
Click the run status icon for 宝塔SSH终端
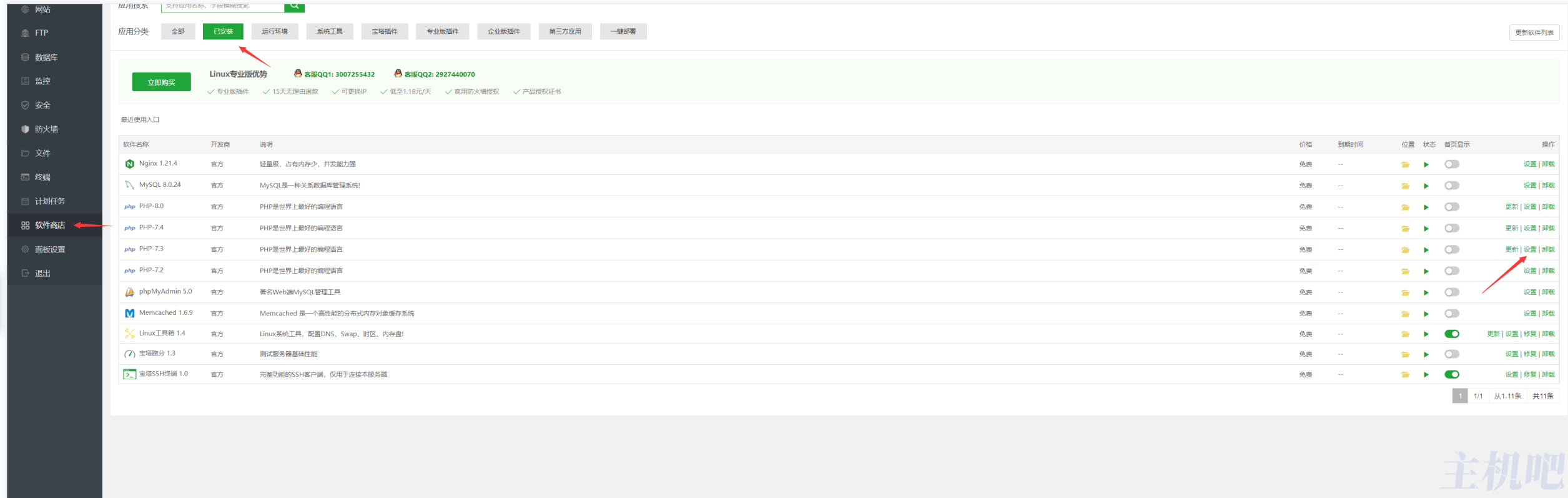click(1426, 375)
